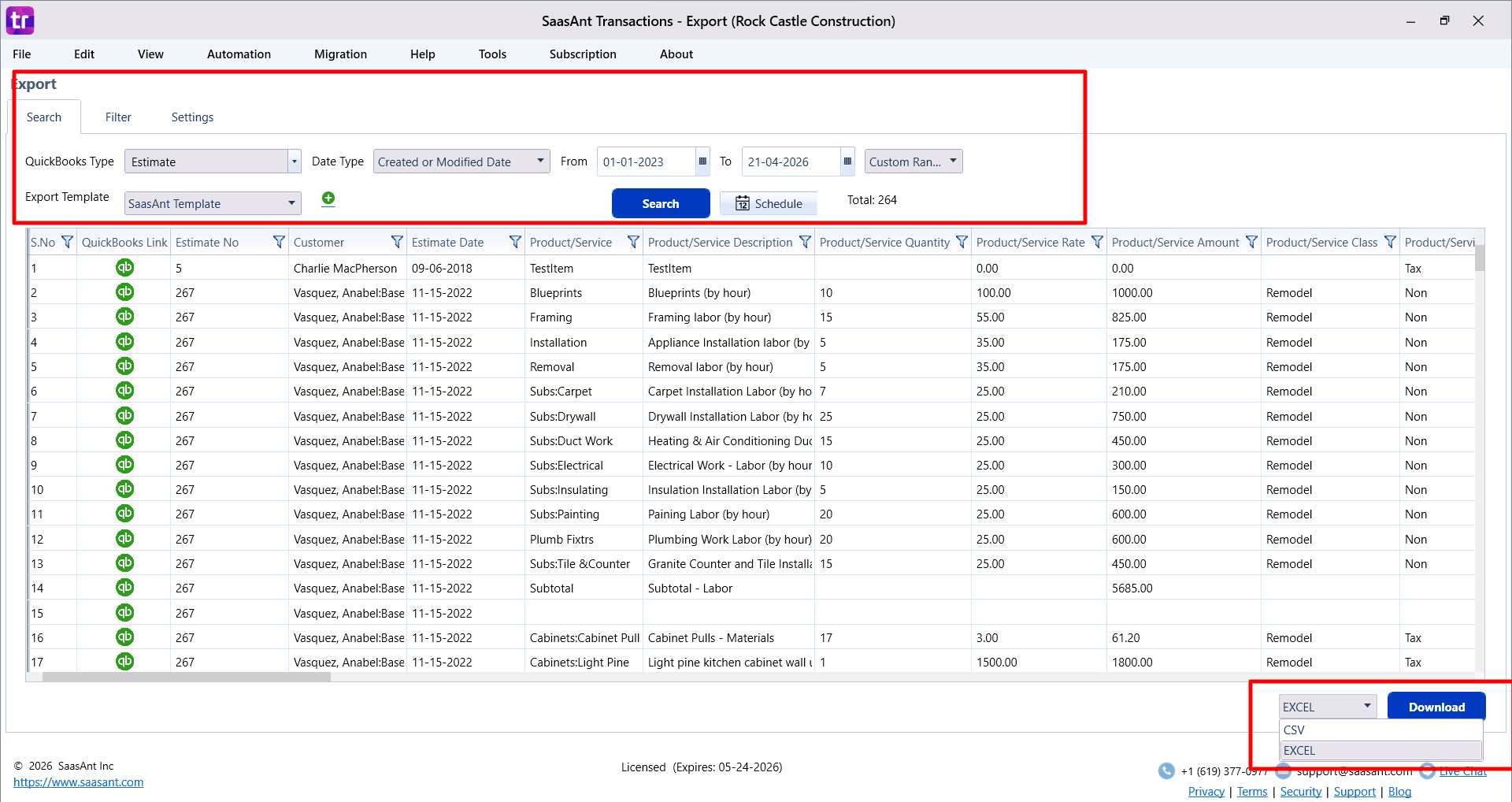
Task: Select the Plumb Fixtrs product cell
Action: point(584,539)
